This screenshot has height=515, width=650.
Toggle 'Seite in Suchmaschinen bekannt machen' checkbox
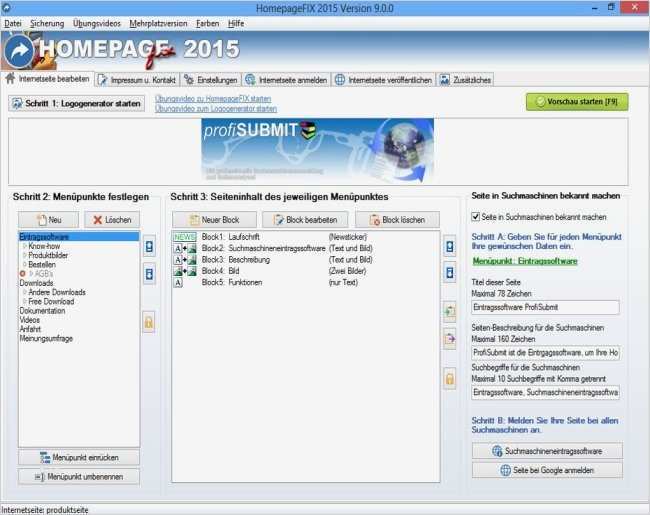point(475,216)
